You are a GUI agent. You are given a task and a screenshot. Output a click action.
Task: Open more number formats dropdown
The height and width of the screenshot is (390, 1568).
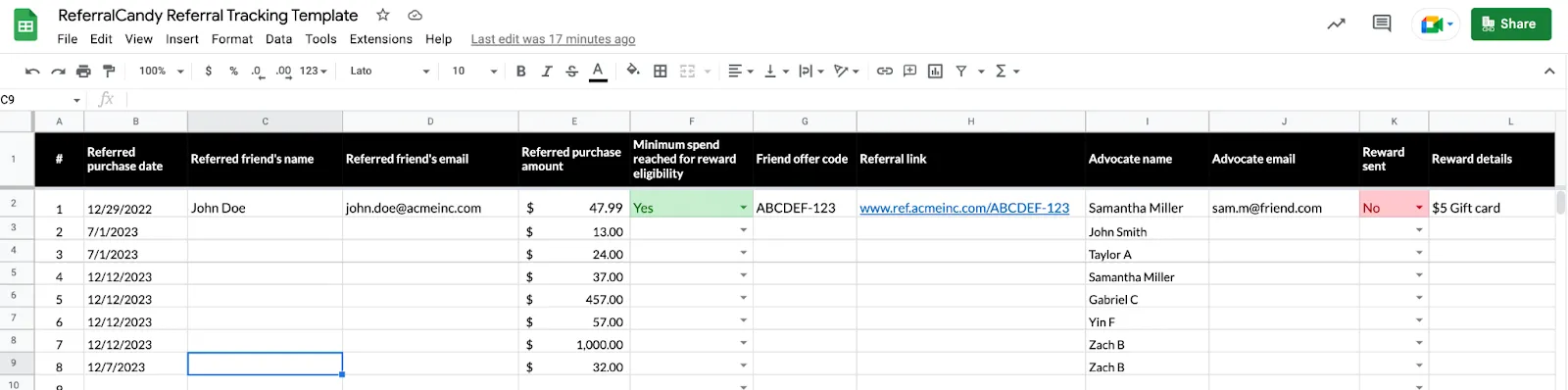[314, 71]
